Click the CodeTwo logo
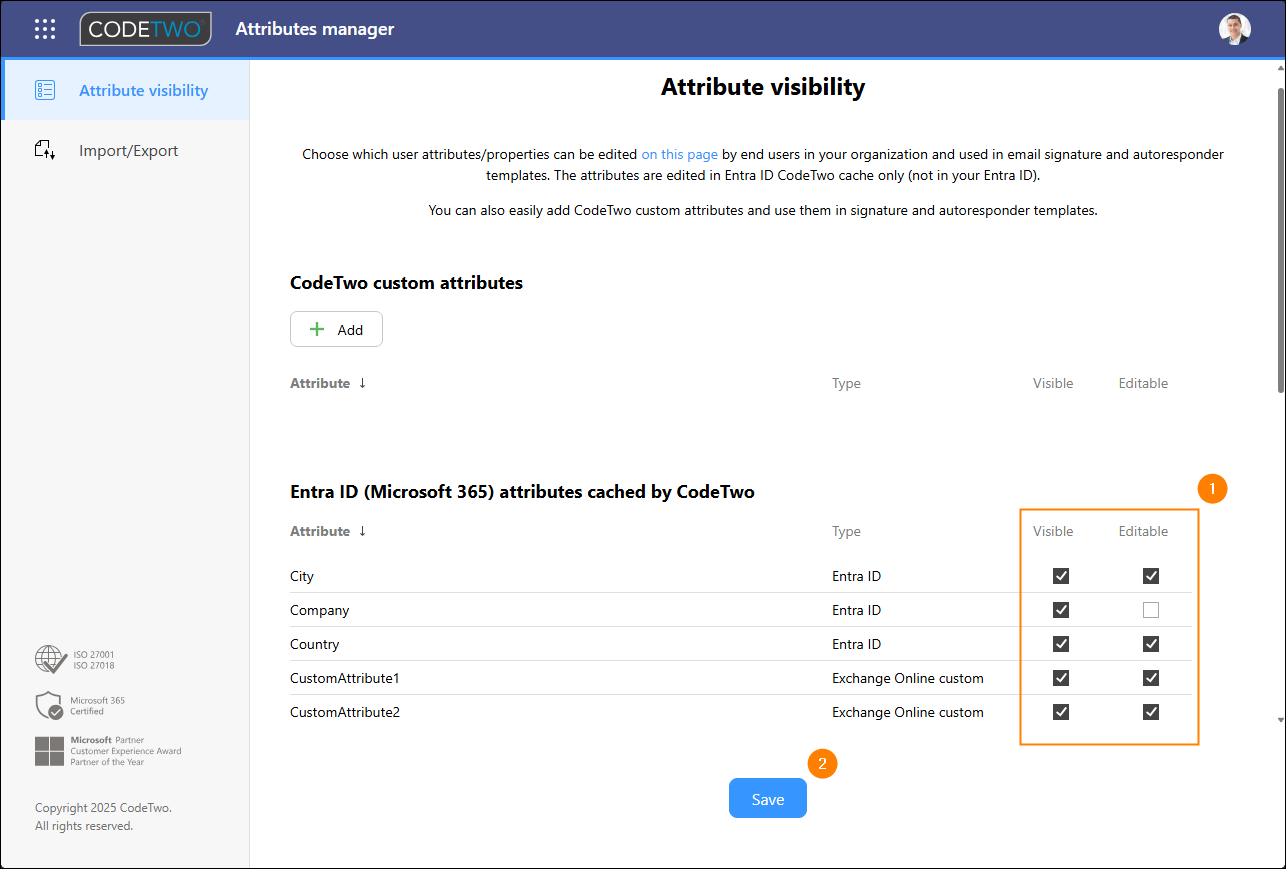 tap(146, 29)
